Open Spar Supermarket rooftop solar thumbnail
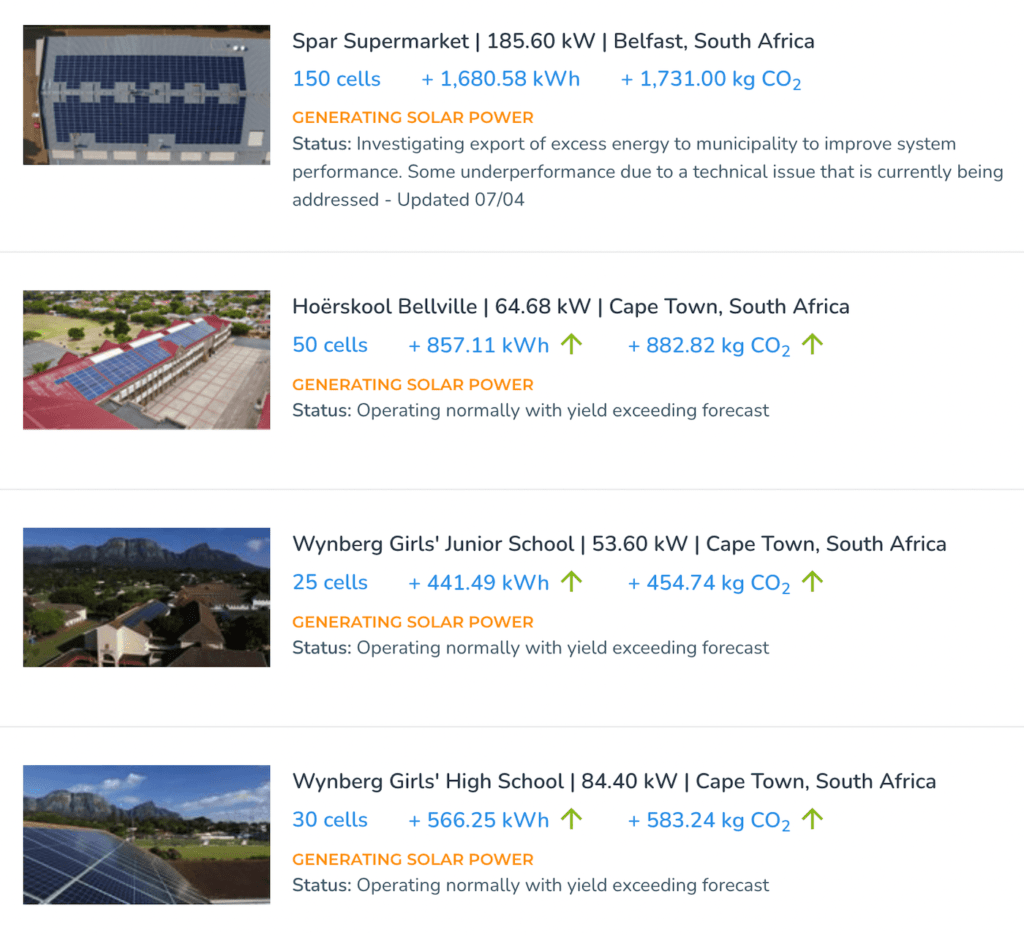This screenshot has width=1024, height=935. (146, 95)
